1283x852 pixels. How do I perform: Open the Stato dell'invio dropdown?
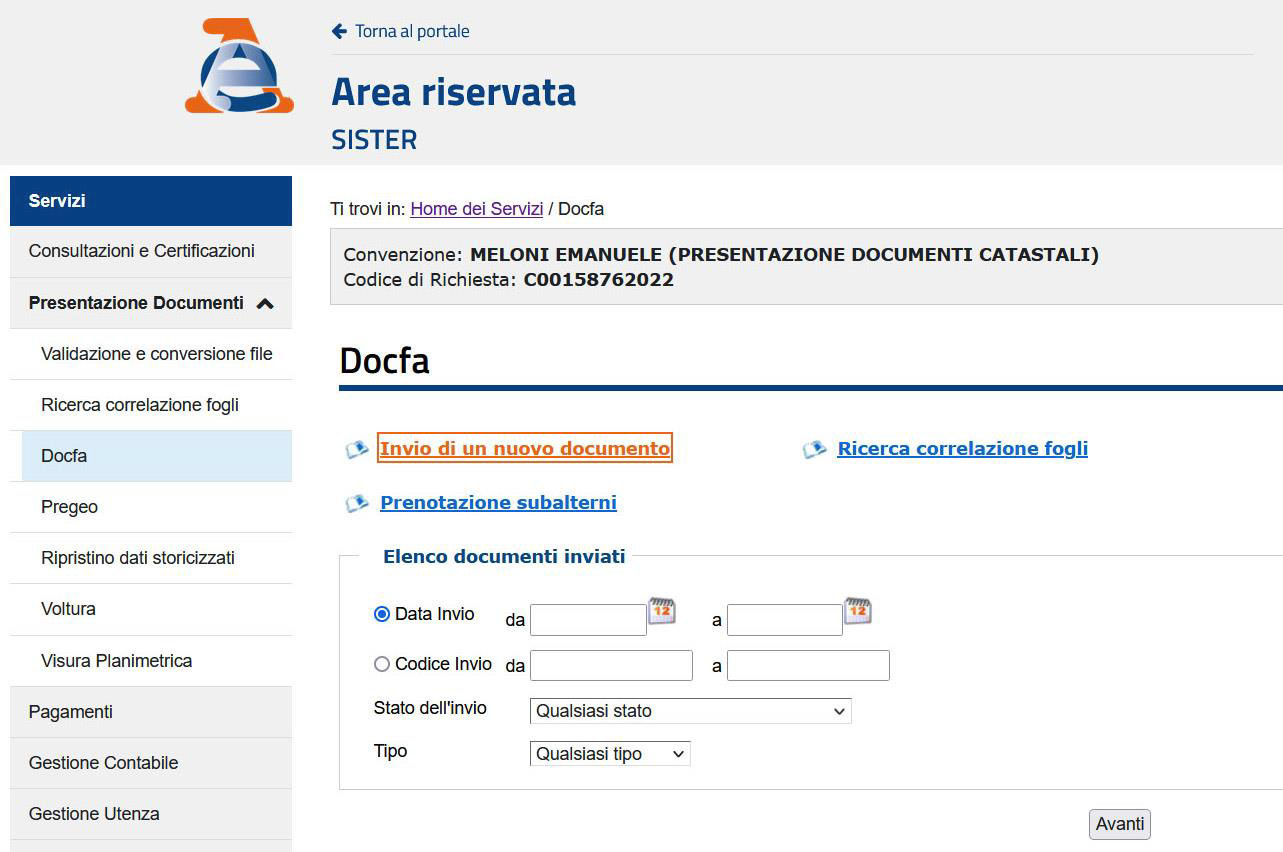coord(690,711)
